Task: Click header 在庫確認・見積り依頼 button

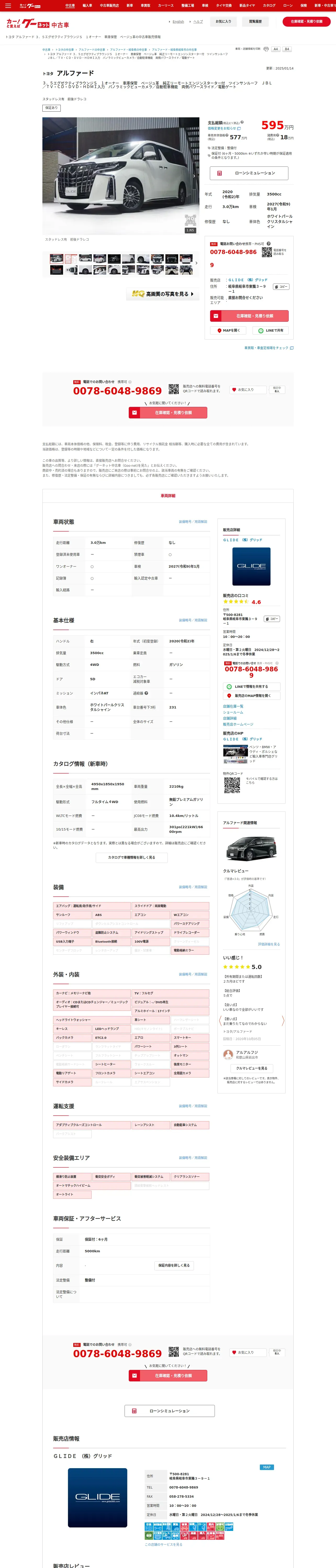Action: click(307, 21)
